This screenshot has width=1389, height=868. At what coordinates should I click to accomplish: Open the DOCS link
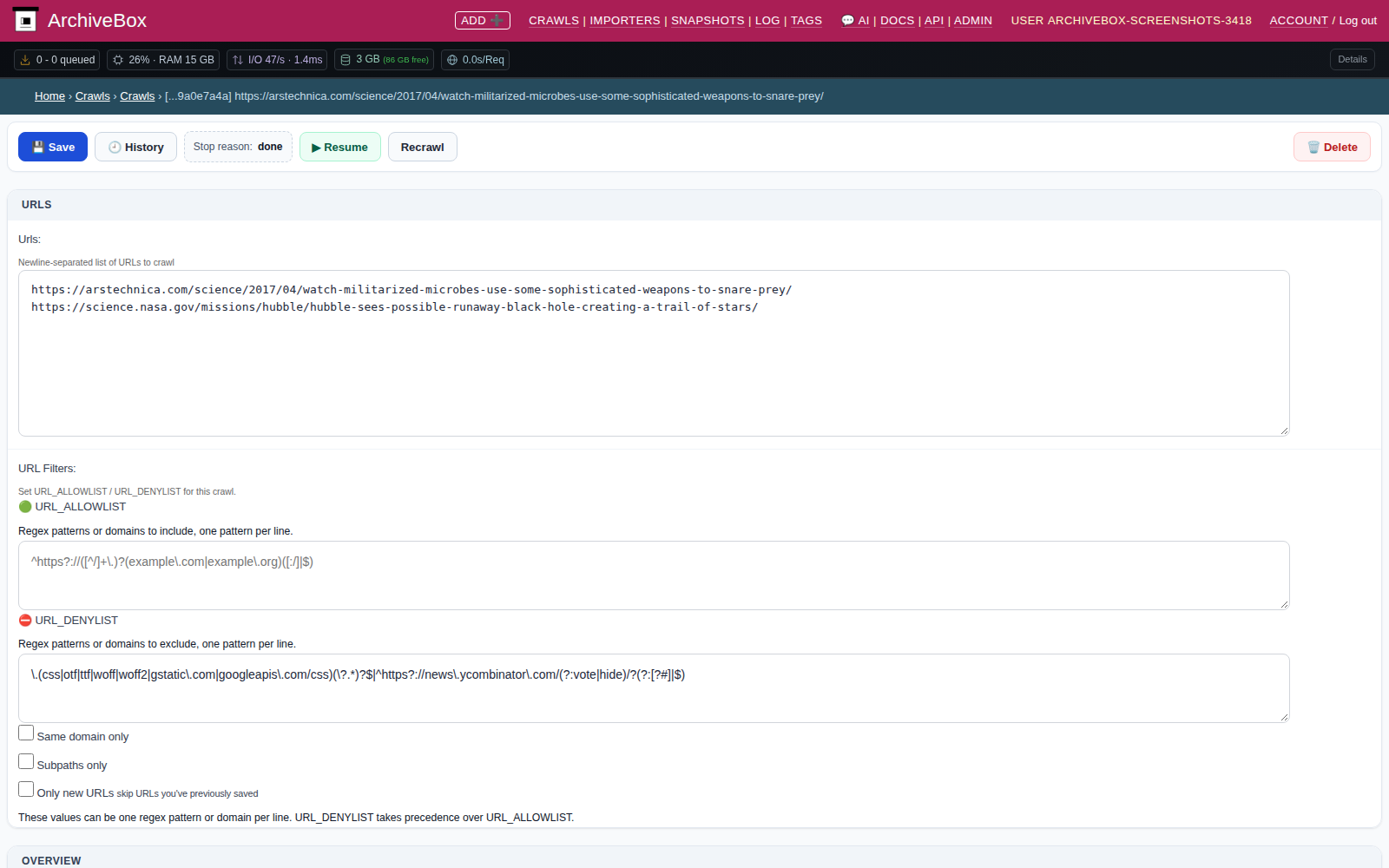[897, 20]
